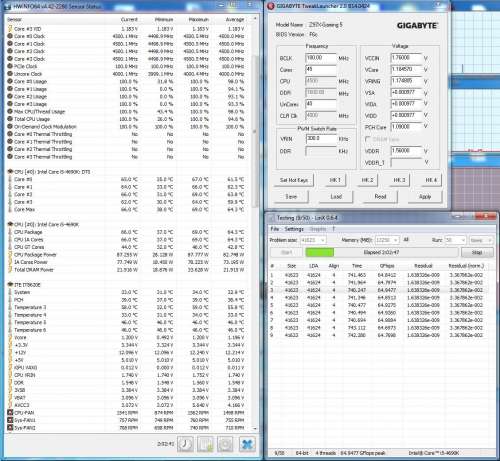Open the Problem size dropdown in LinX

coord(313,240)
